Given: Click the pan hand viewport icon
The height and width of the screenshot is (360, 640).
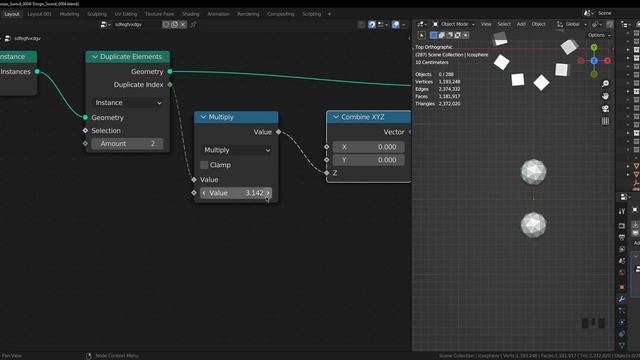Looking at the screenshot, I should click(x=605, y=96).
